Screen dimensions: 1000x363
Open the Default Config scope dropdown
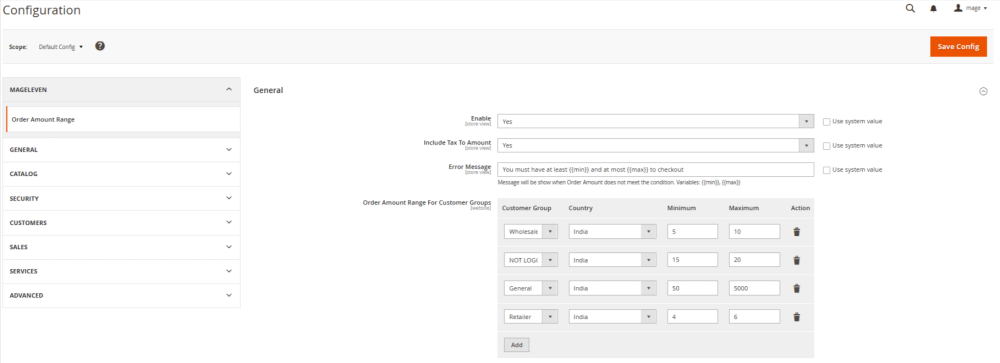pos(61,47)
